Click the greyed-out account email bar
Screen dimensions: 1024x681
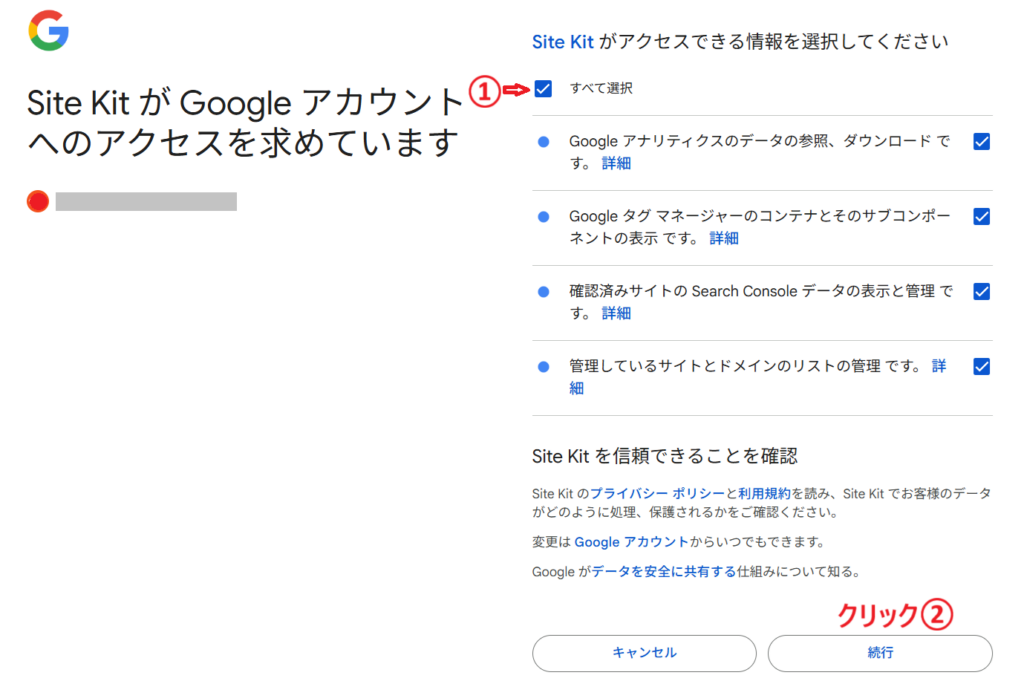point(146,202)
